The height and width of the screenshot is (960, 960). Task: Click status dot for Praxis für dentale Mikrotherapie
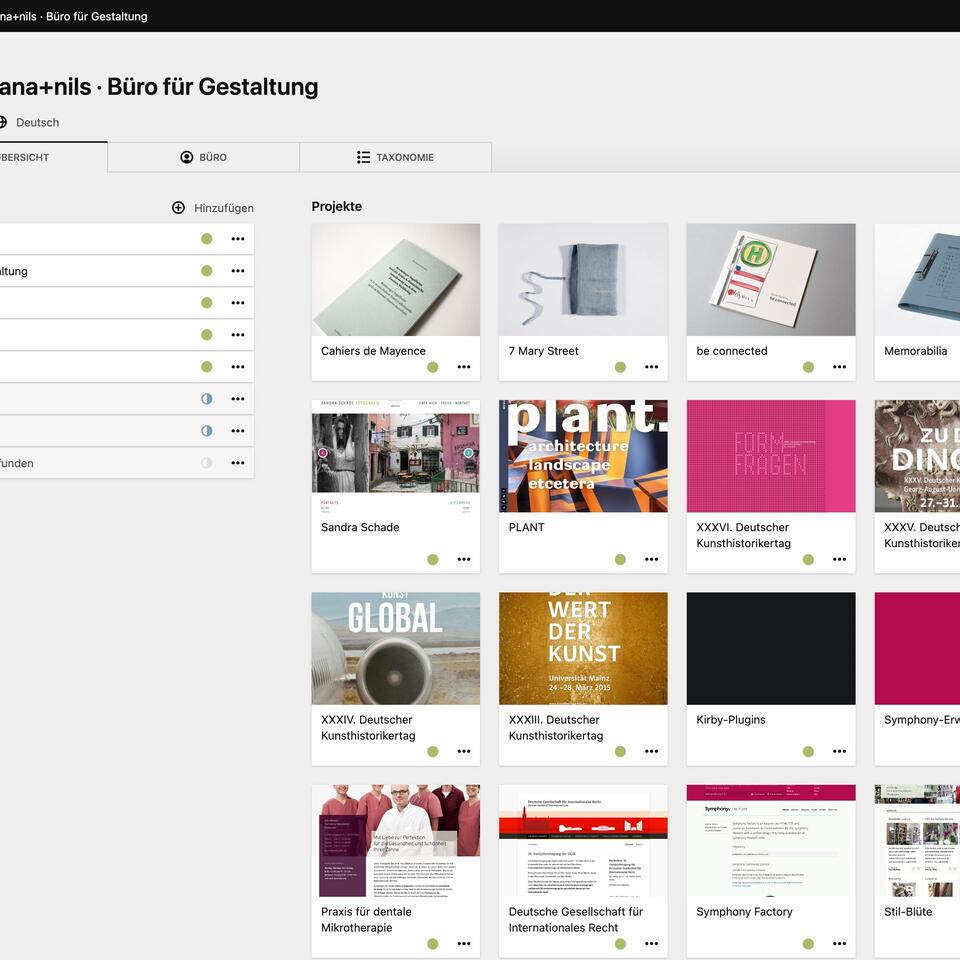(433, 944)
